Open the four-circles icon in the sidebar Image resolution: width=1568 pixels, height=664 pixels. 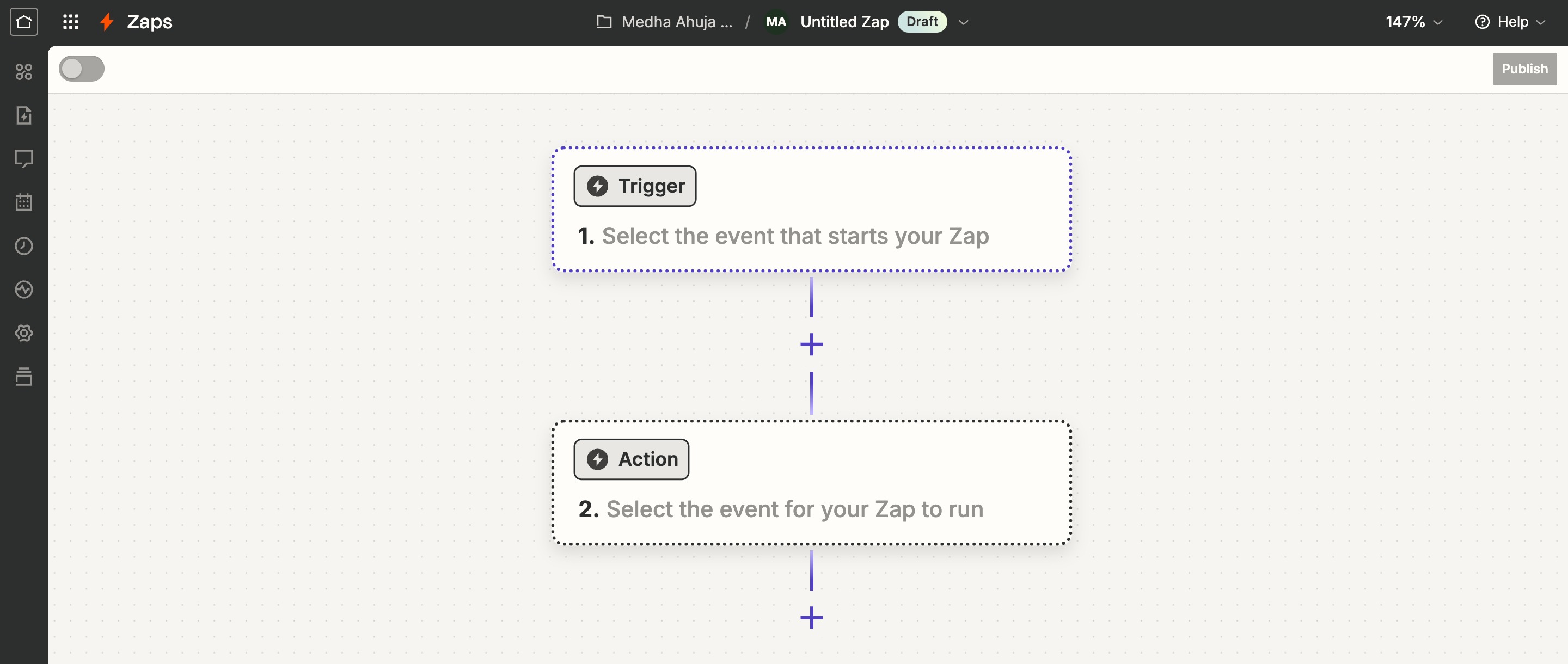click(24, 72)
